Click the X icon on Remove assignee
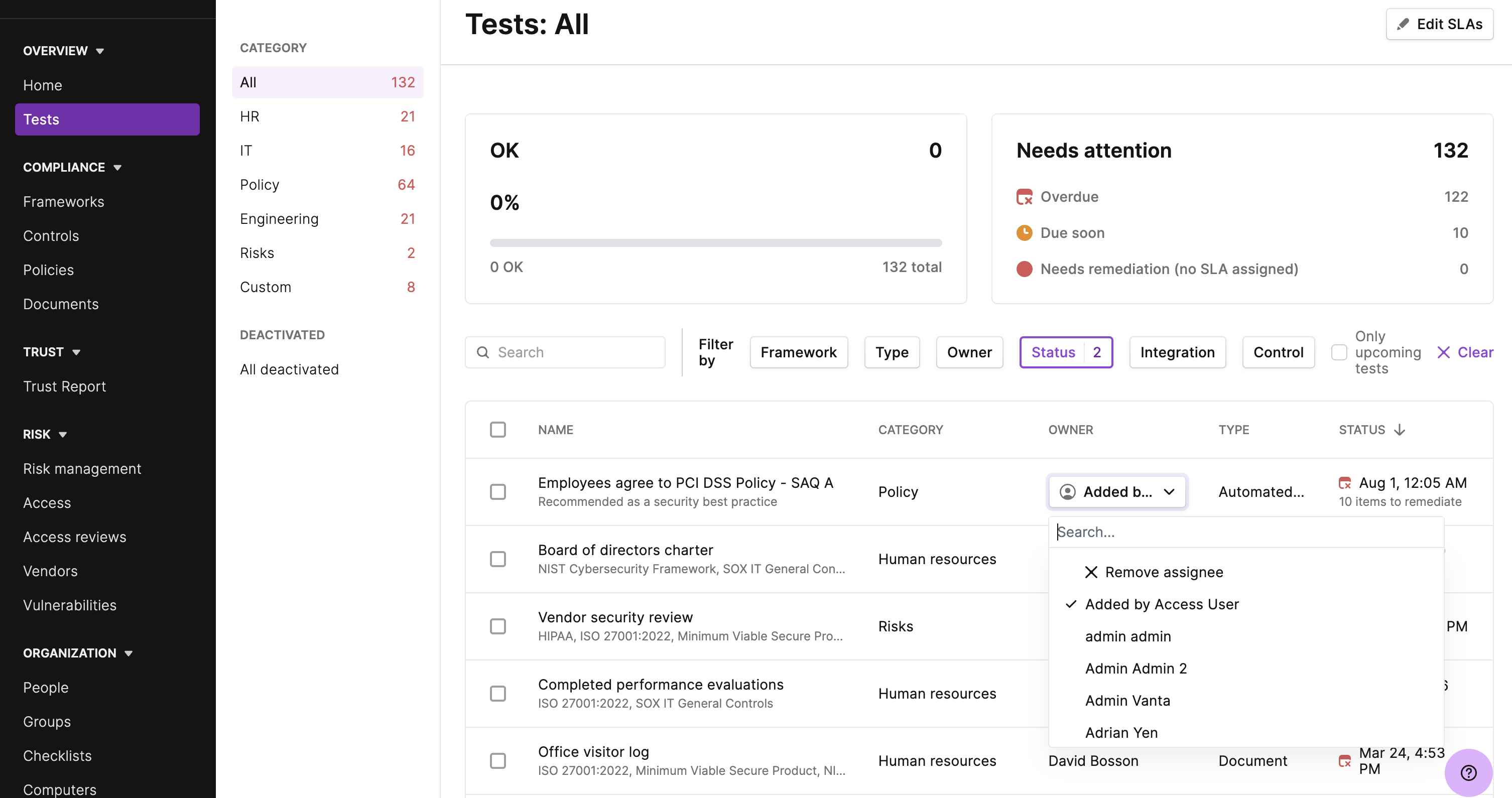This screenshot has width=1512, height=798. coord(1091,572)
